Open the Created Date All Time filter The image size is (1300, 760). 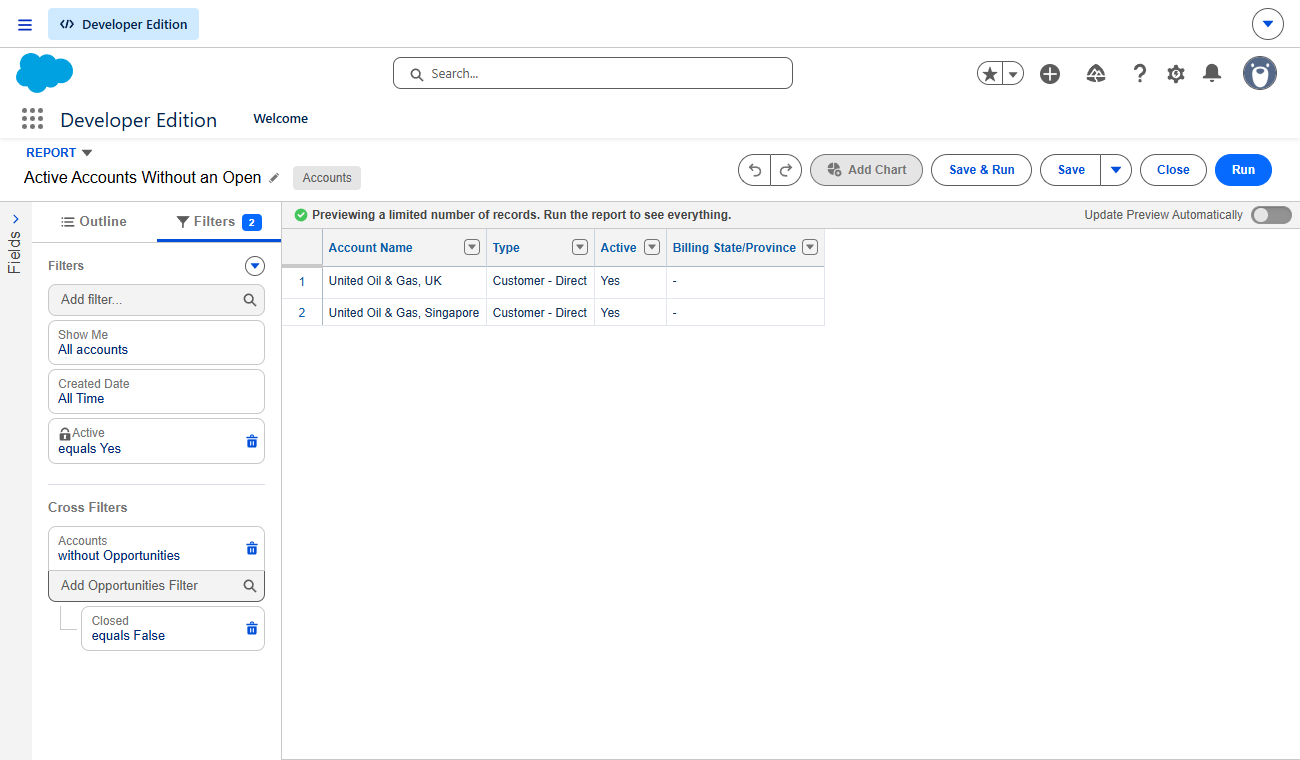pos(156,391)
